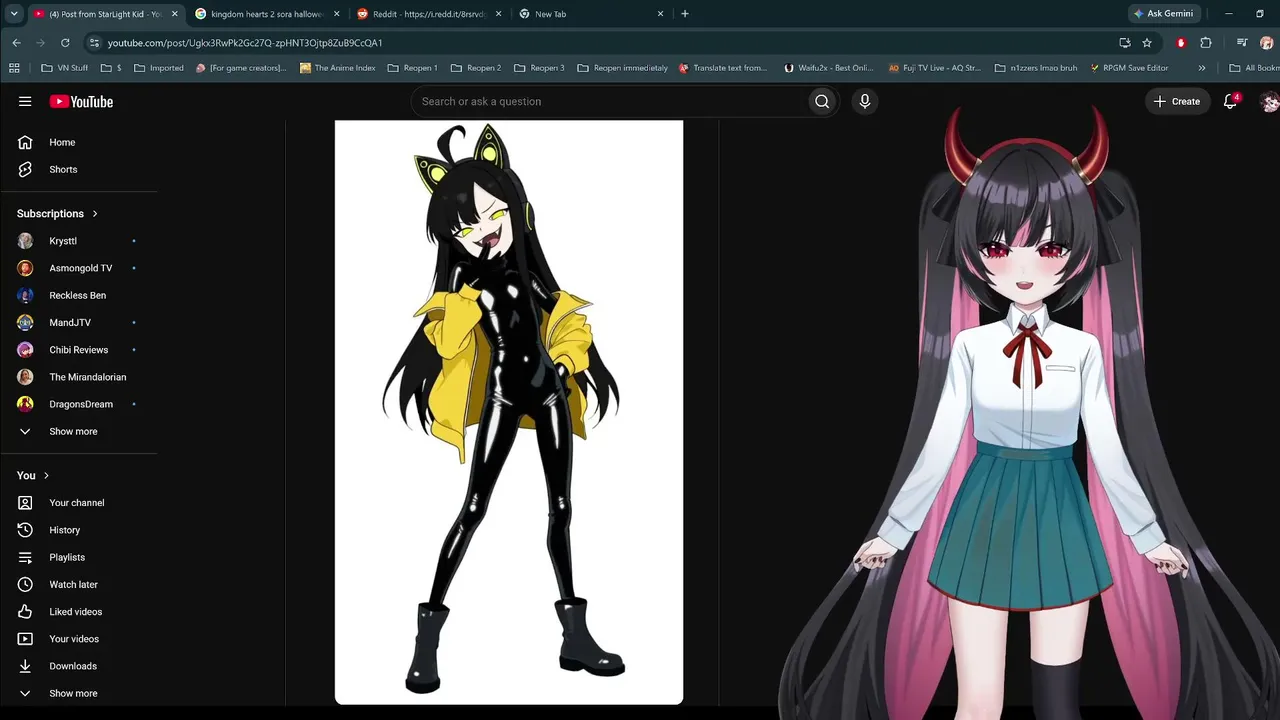Viewport: 1280px width, 720px height.
Task: Open the RPGM Save Editor bookmark
Action: [x=1129, y=68]
